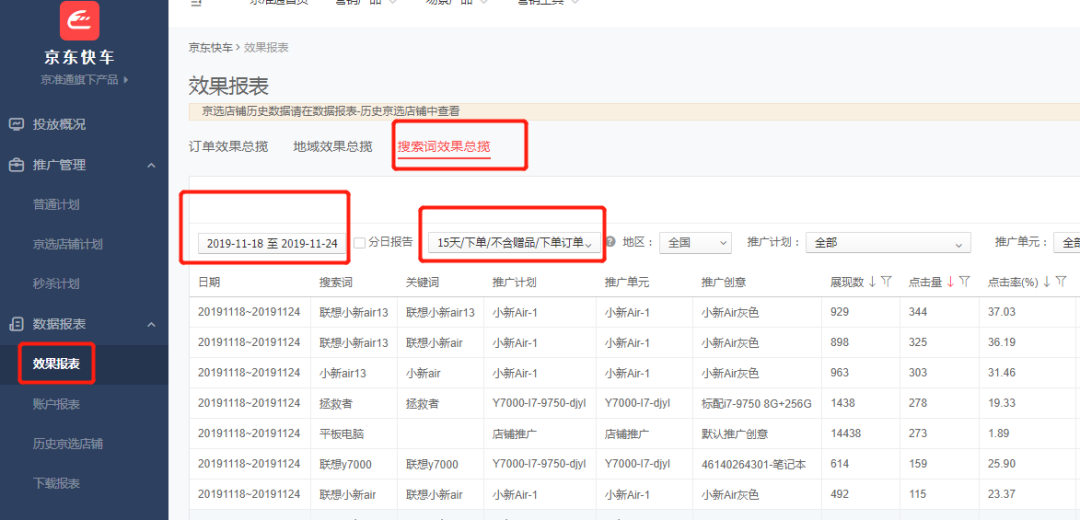Collapse the 数据报表 sidebar section chevron
Image resolution: width=1080 pixels, height=520 pixels.
[x=152, y=324]
